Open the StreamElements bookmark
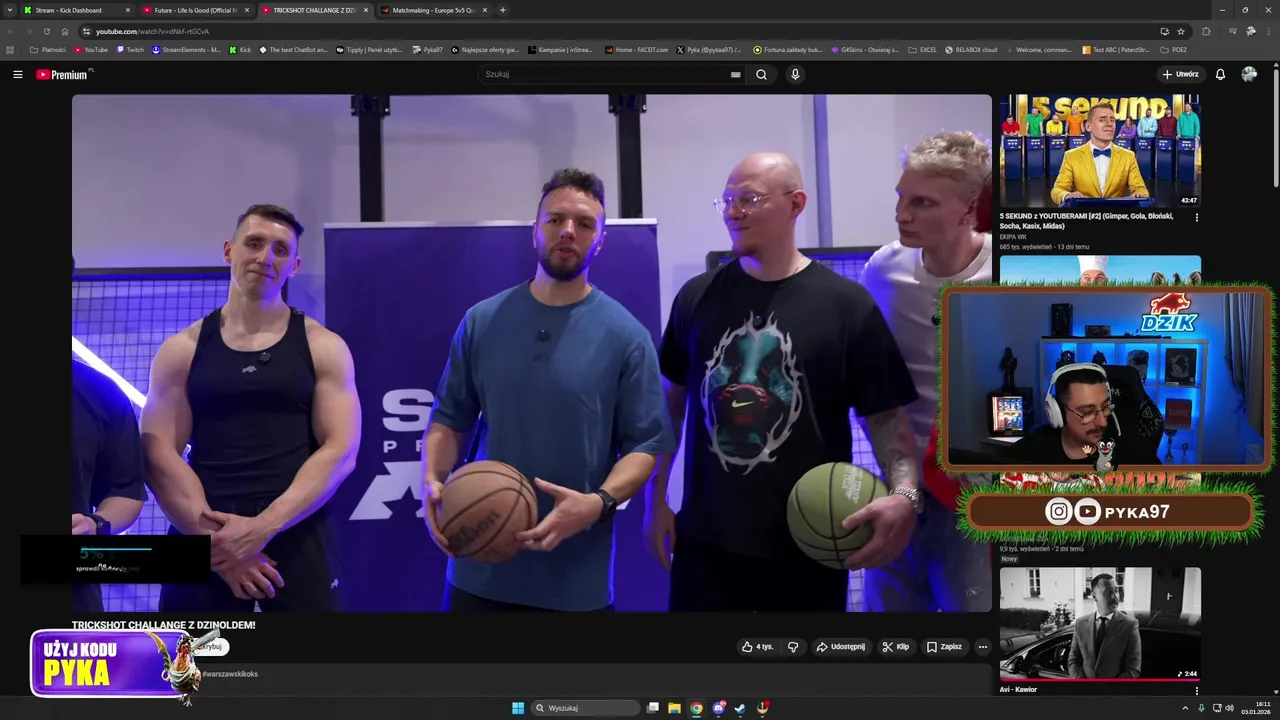The width and height of the screenshot is (1280, 720). [187, 49]
